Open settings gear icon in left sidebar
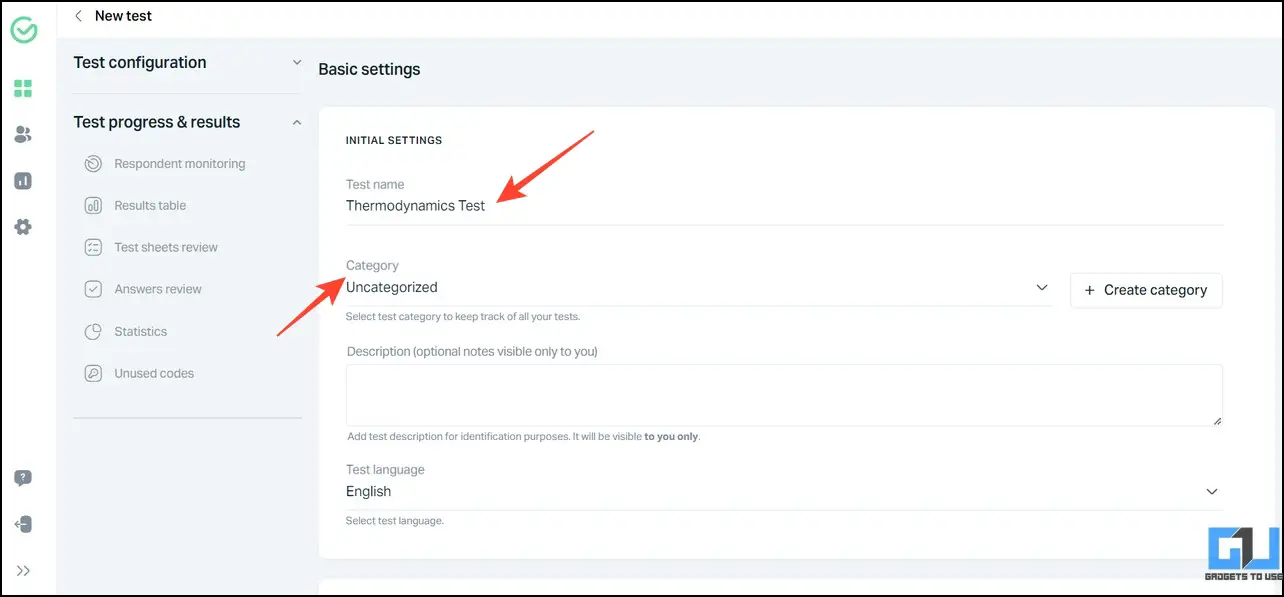 click(23, 227)
